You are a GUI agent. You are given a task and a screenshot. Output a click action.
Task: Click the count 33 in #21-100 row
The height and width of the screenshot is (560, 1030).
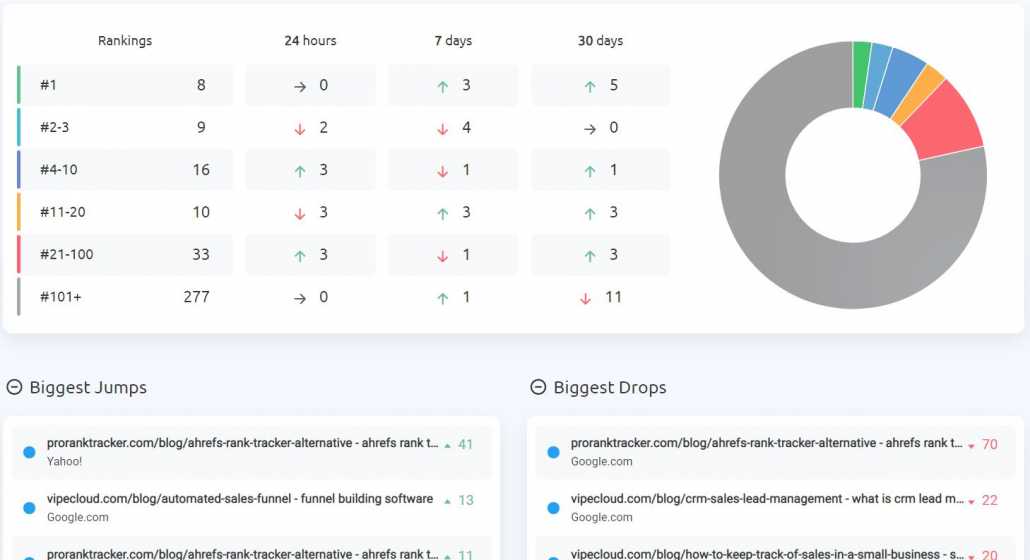pyautogui.click(x=201, y=255)
